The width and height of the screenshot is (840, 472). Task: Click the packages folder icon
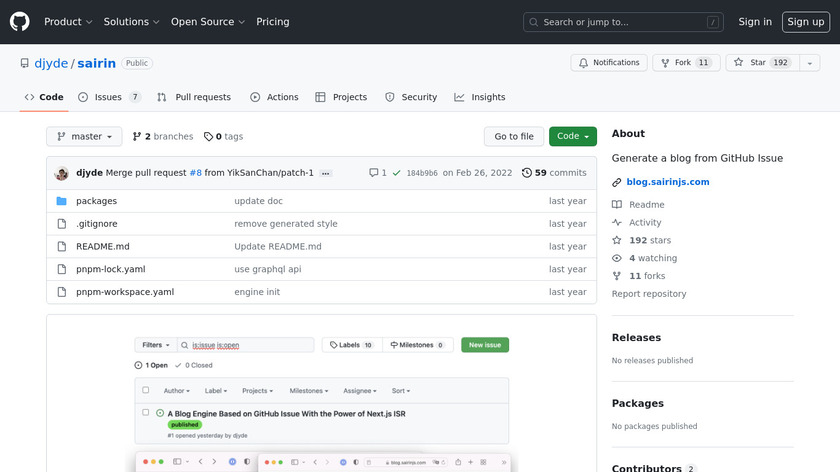[61, 201]
